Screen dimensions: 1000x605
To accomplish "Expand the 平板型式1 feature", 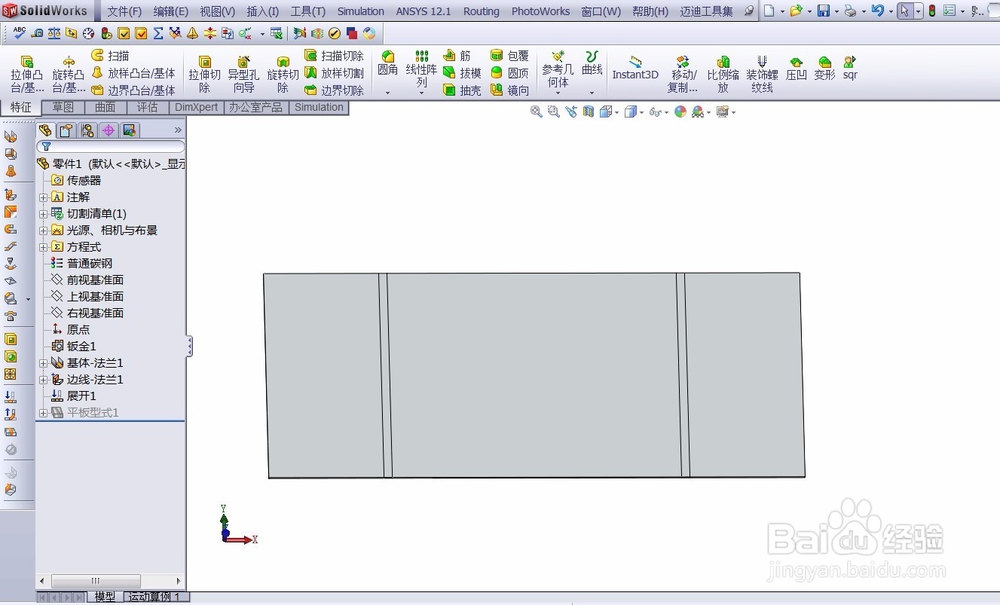I will (x=43, y=412).
